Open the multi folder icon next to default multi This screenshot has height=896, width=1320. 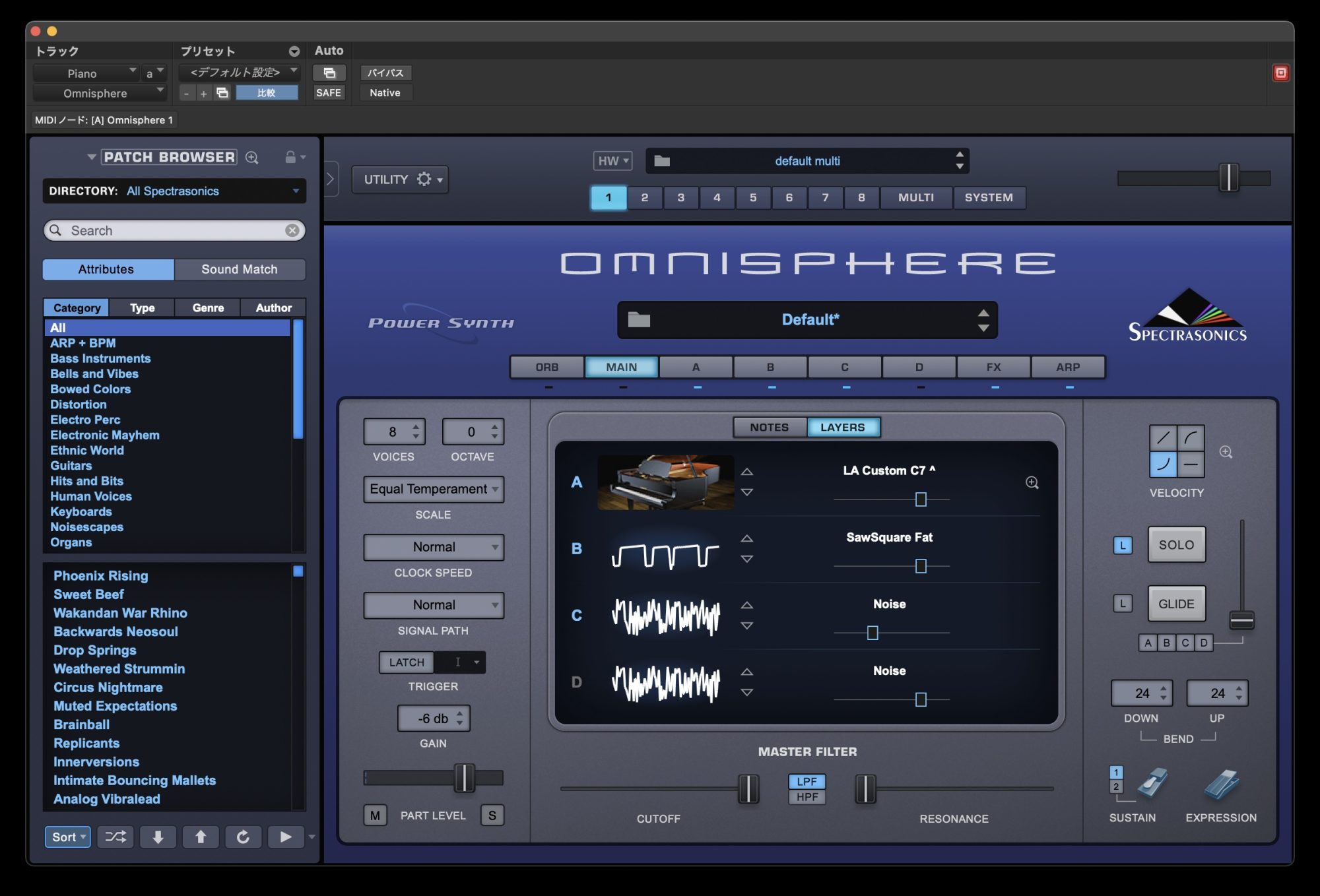click(662, 161)
